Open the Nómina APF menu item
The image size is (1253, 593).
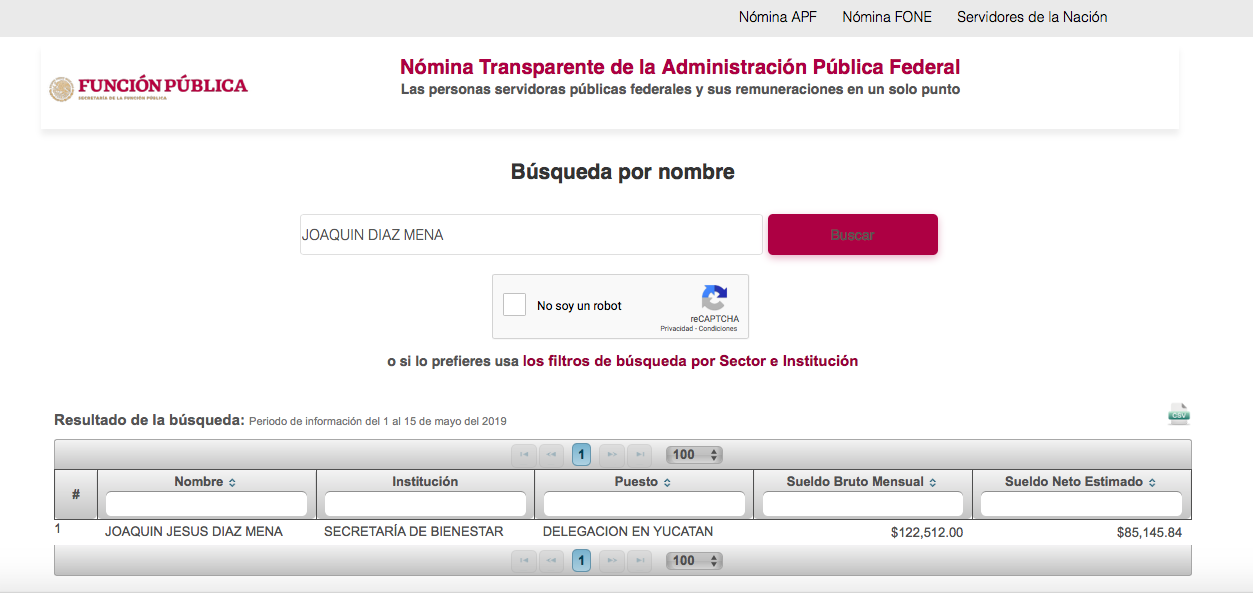777,17
